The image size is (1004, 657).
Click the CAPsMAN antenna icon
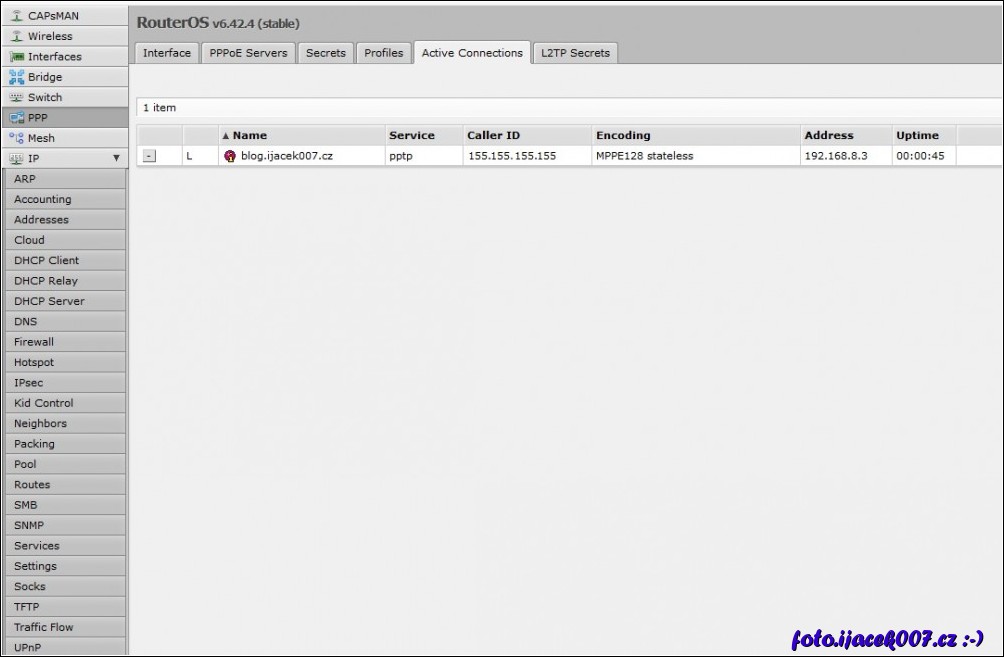point(16,16)
